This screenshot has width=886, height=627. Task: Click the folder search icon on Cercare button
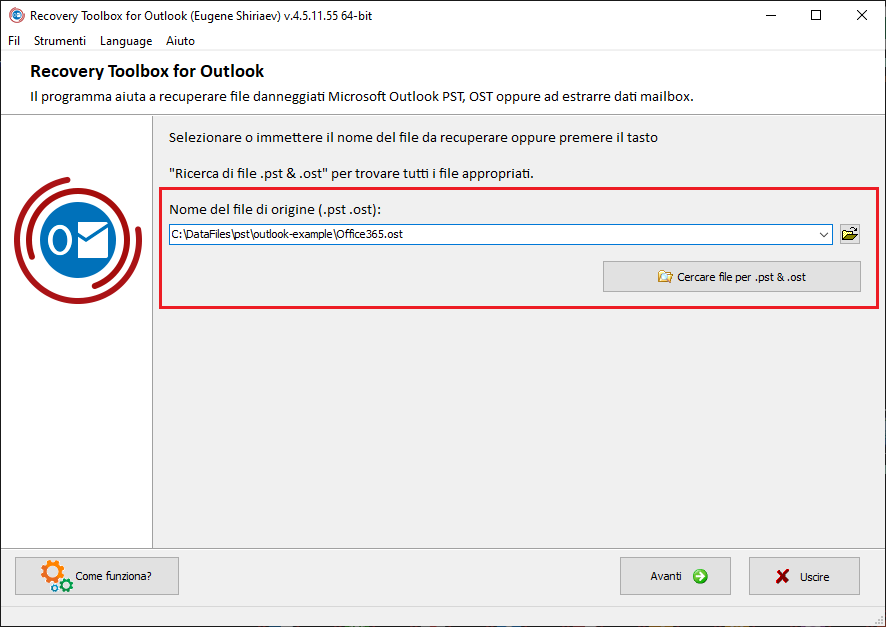pos(665,277)
